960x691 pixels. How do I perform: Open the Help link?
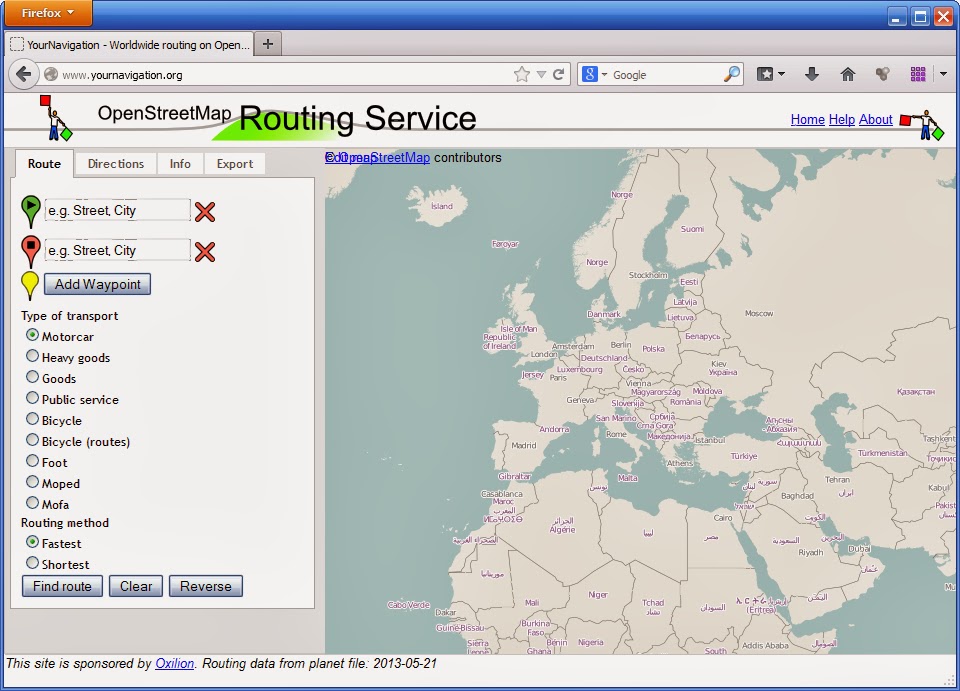(x=842, y=119)
